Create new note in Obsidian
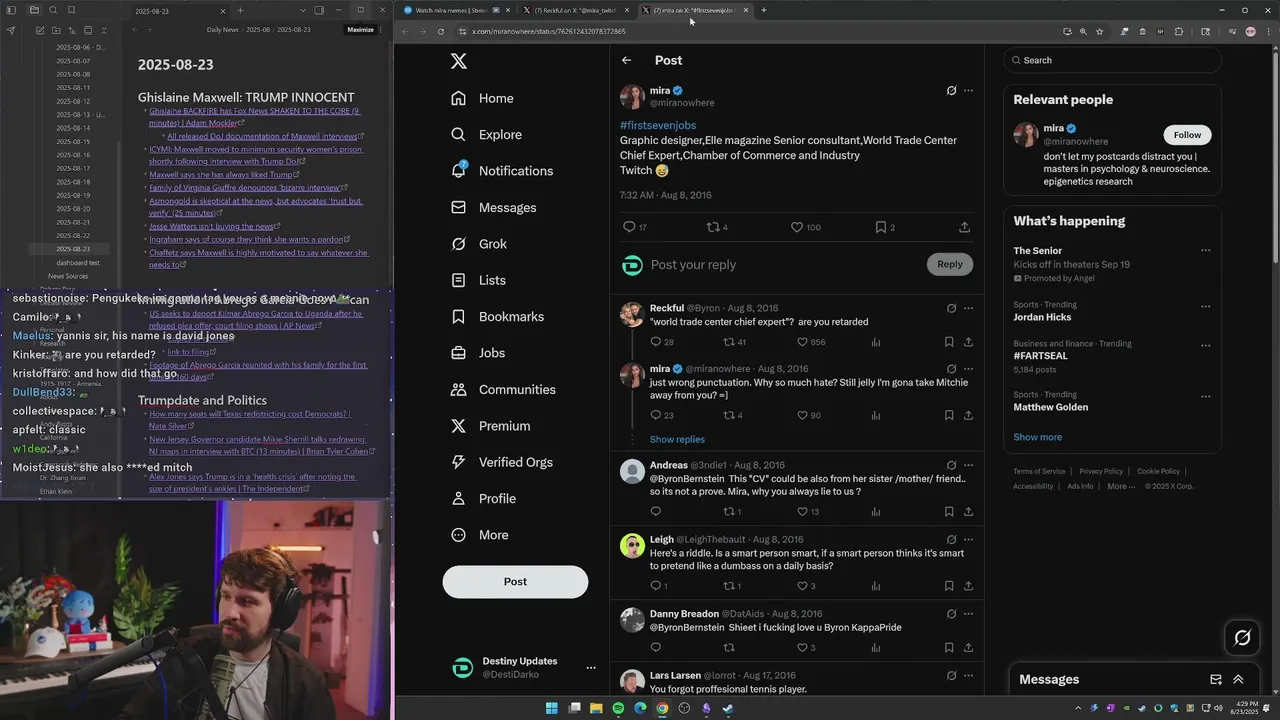The image size is (1280, 720). [x=40, y=30]
